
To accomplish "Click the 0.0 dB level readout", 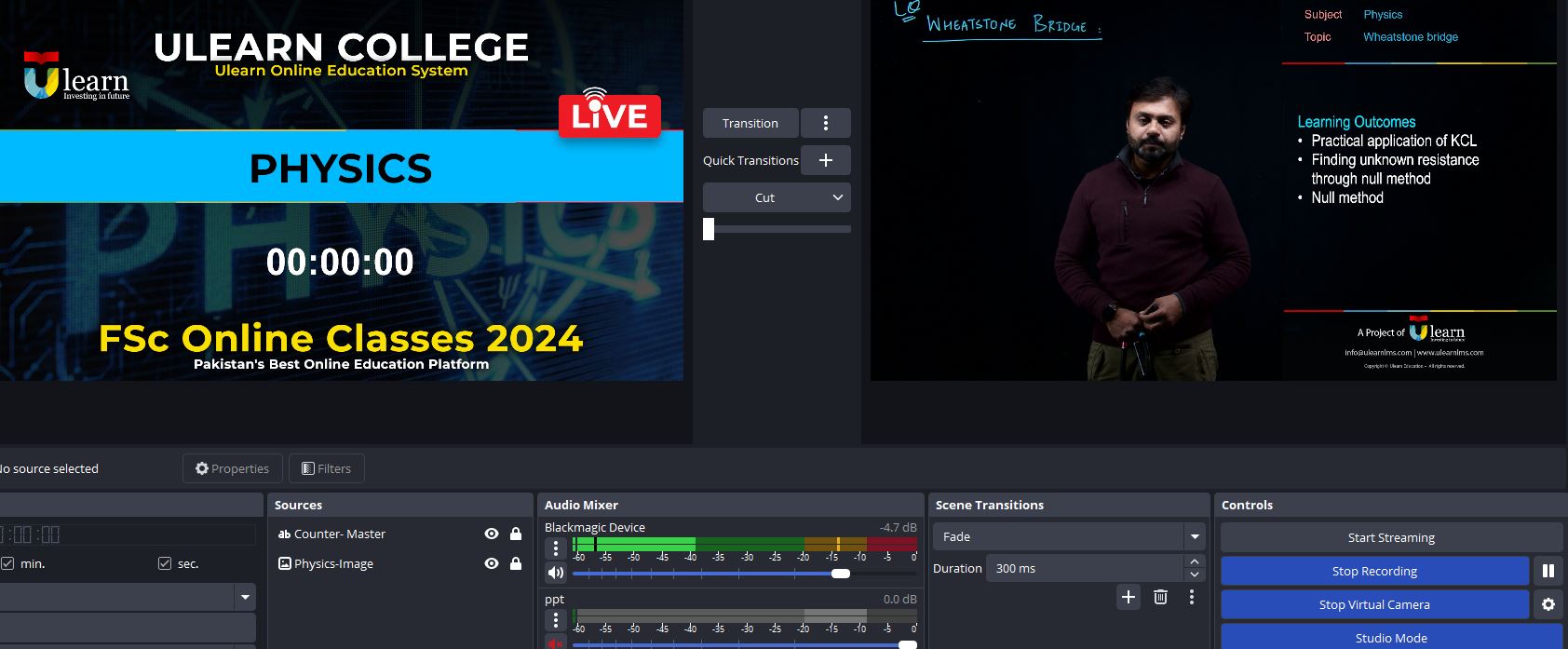I will point(900,599).
